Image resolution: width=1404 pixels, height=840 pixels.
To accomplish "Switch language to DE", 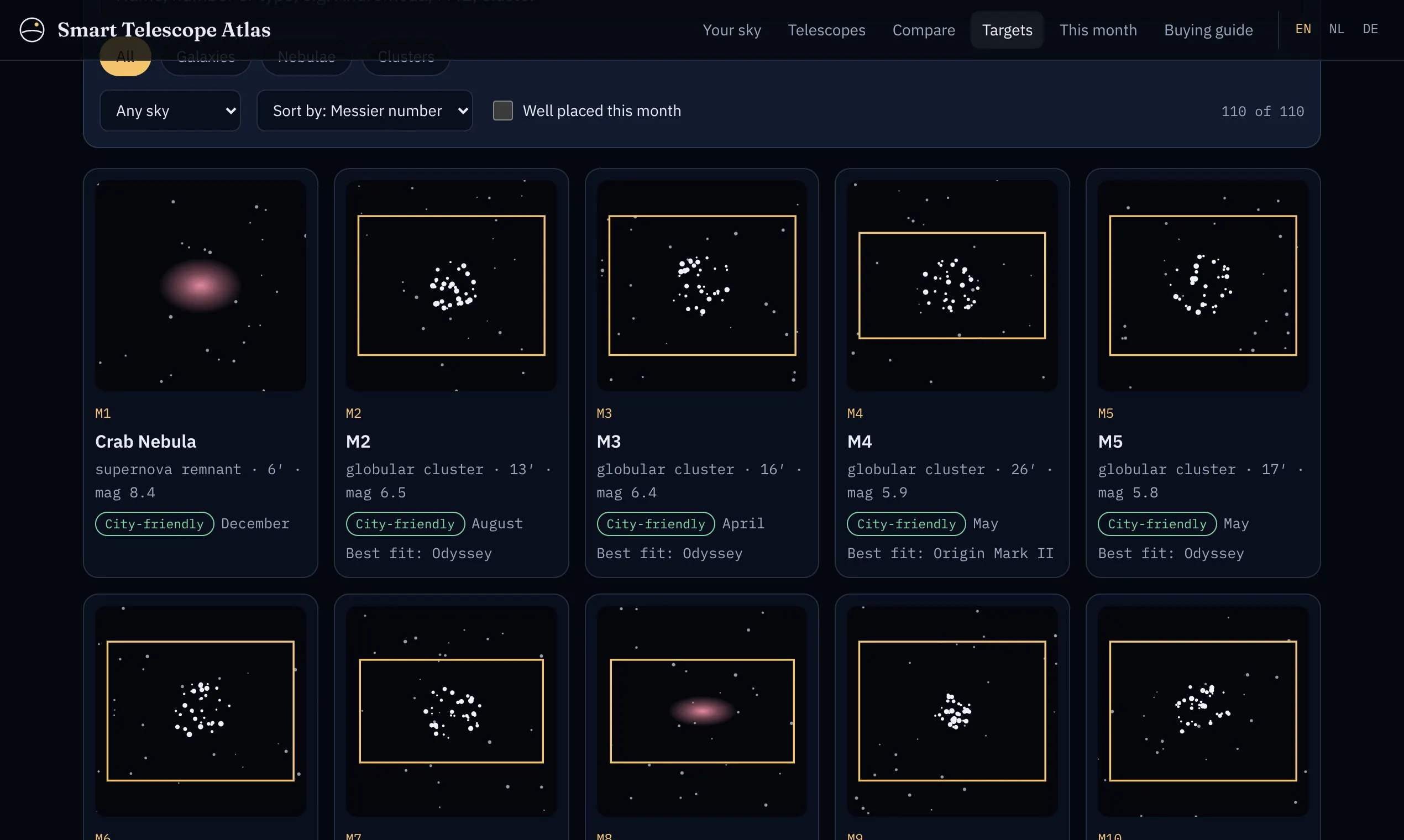I will click(x=1370, y=29).
